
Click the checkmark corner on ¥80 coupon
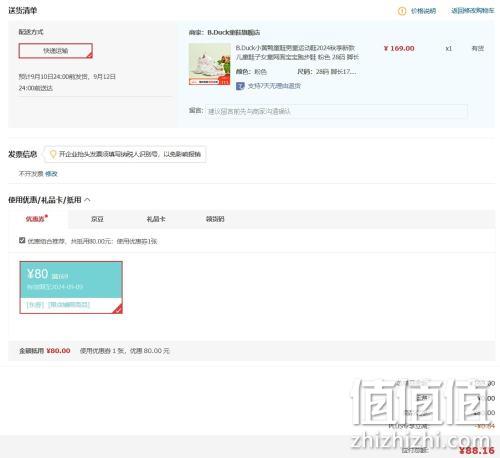[118, 309]
